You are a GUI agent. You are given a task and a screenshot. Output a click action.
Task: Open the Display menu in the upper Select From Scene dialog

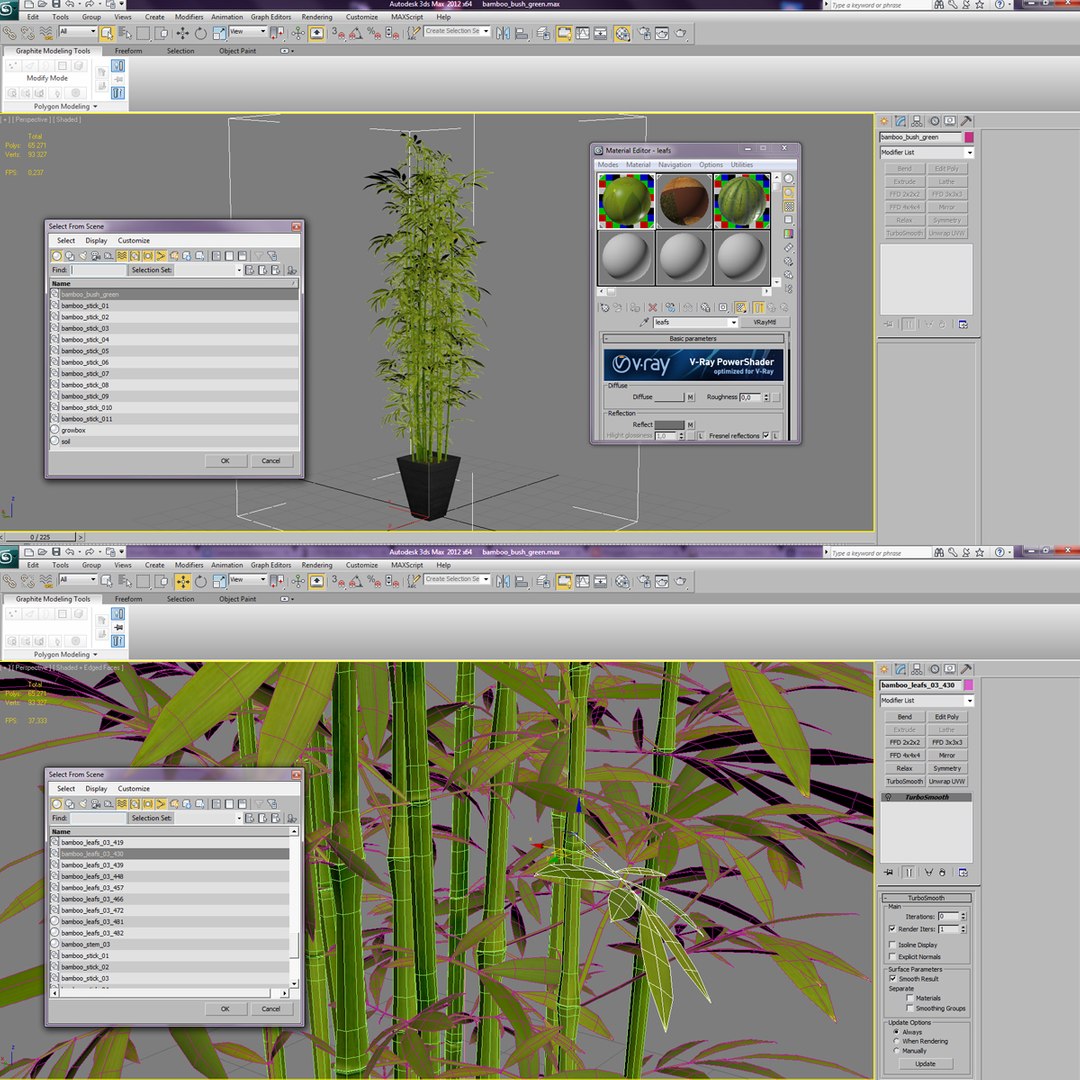point(96,240)
